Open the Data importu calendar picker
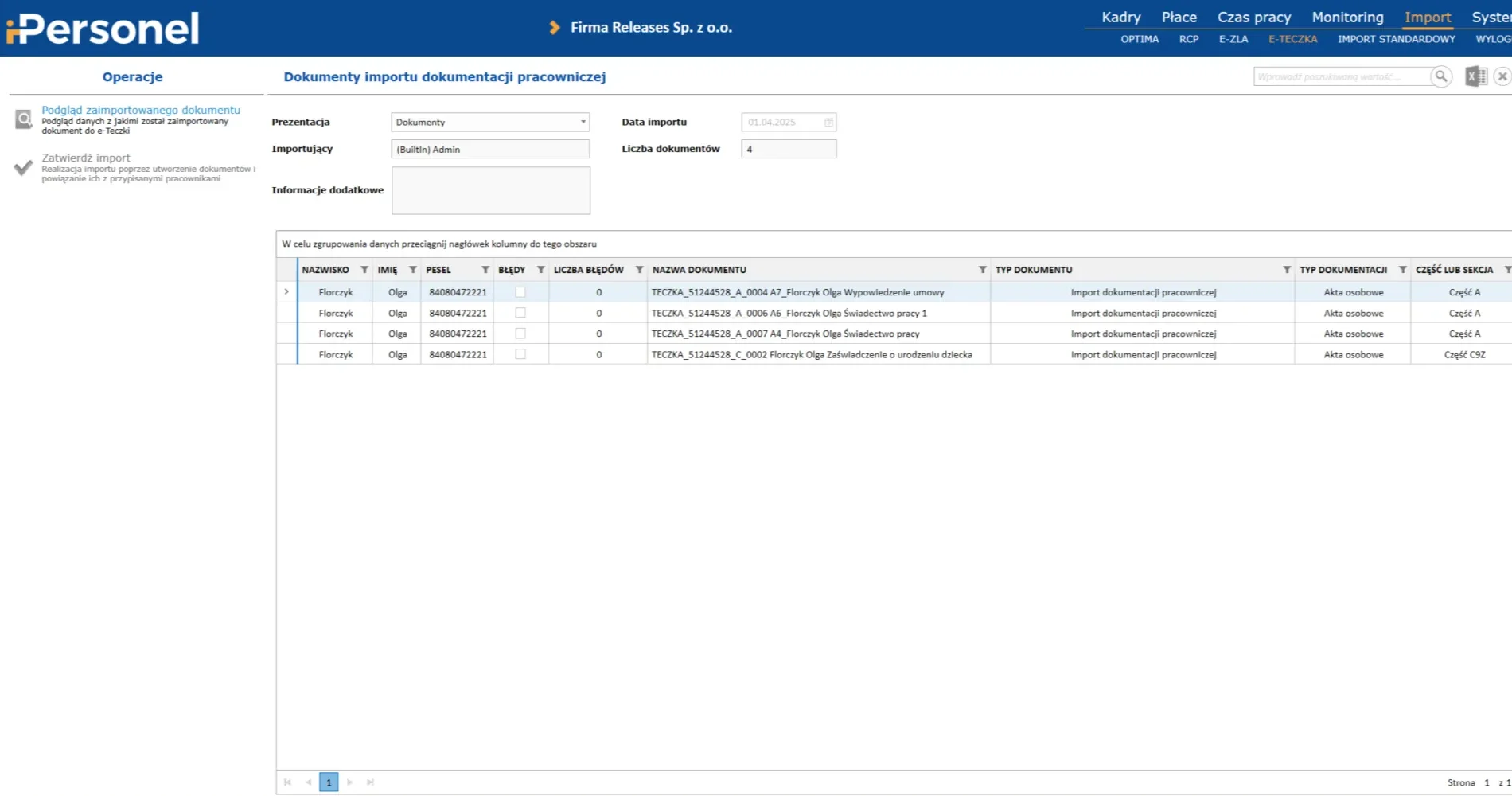Screen dimensions: 1512x796 click(x=828, y=123)
